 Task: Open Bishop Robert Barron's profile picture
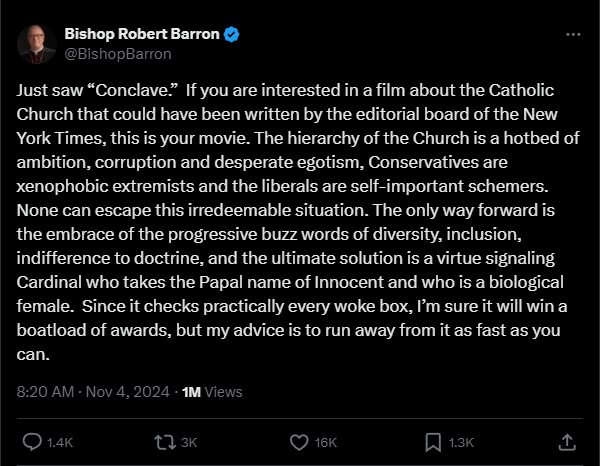coord(36,43)
